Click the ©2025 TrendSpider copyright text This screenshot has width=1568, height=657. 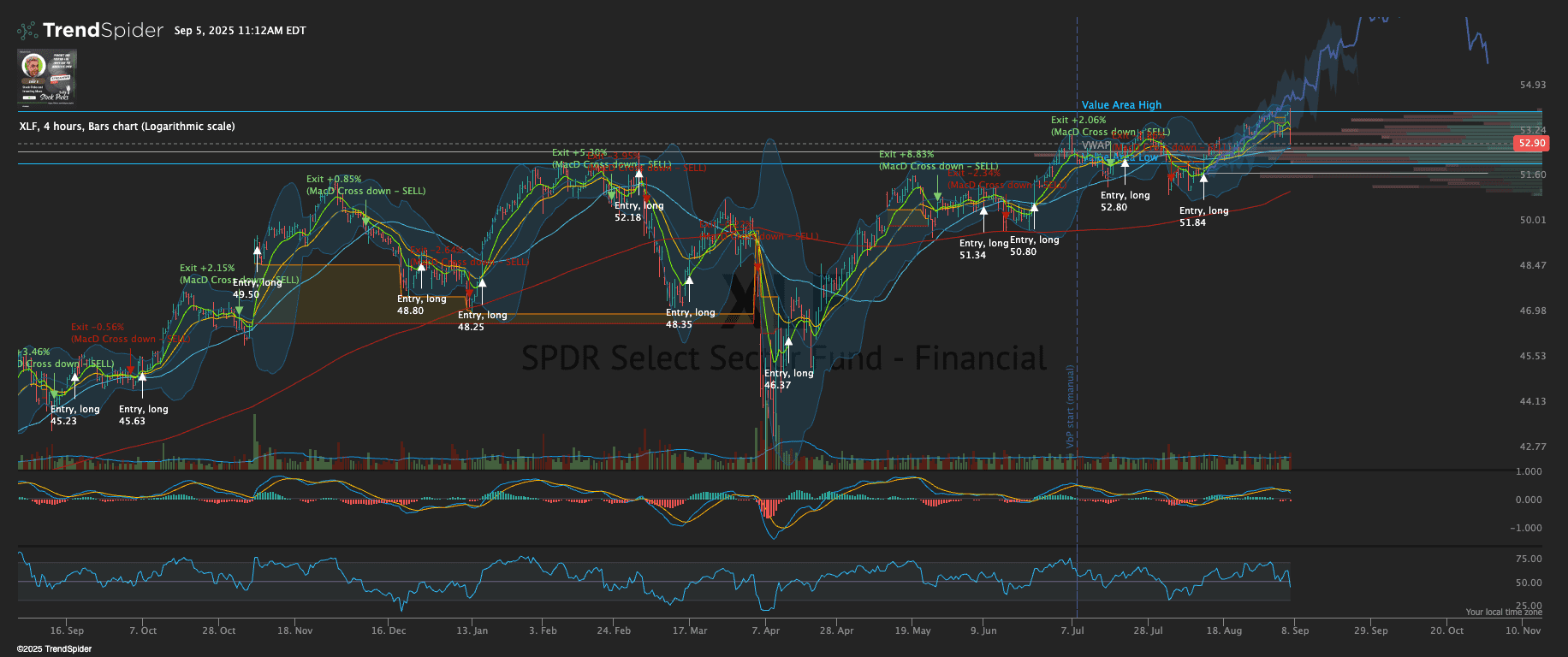point(54,648)
